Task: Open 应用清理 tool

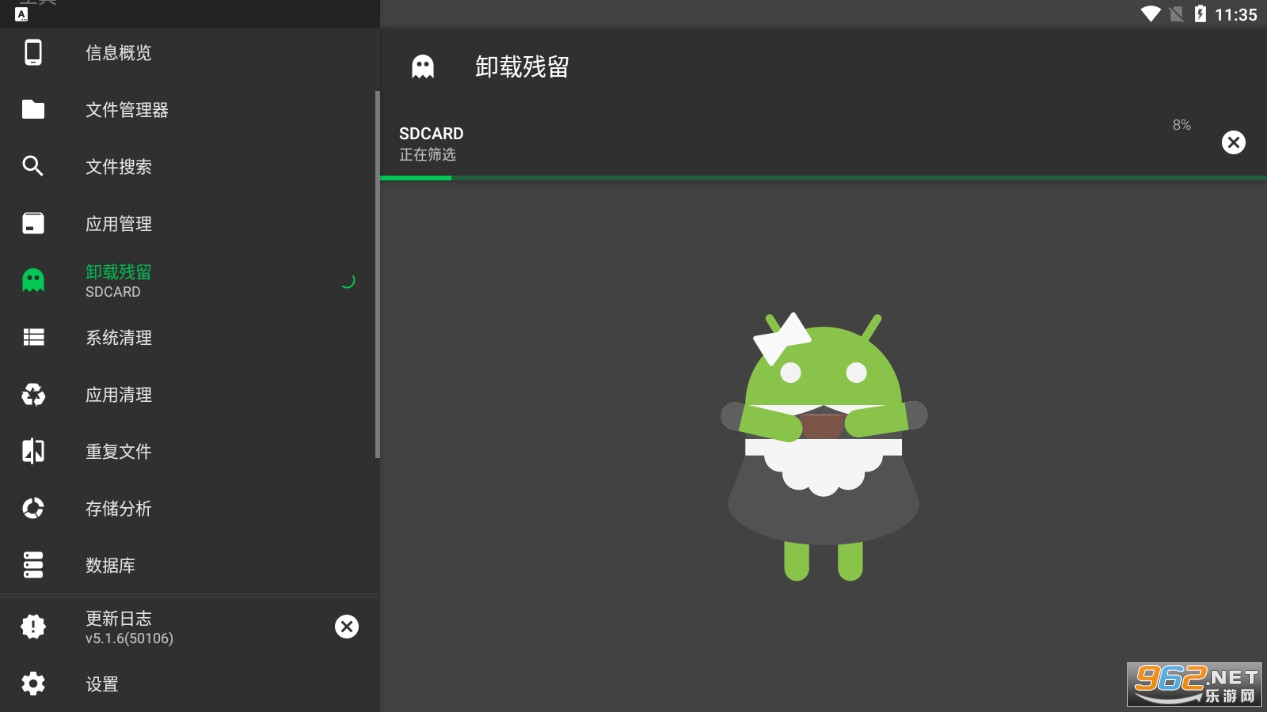Action: point(190,394)
